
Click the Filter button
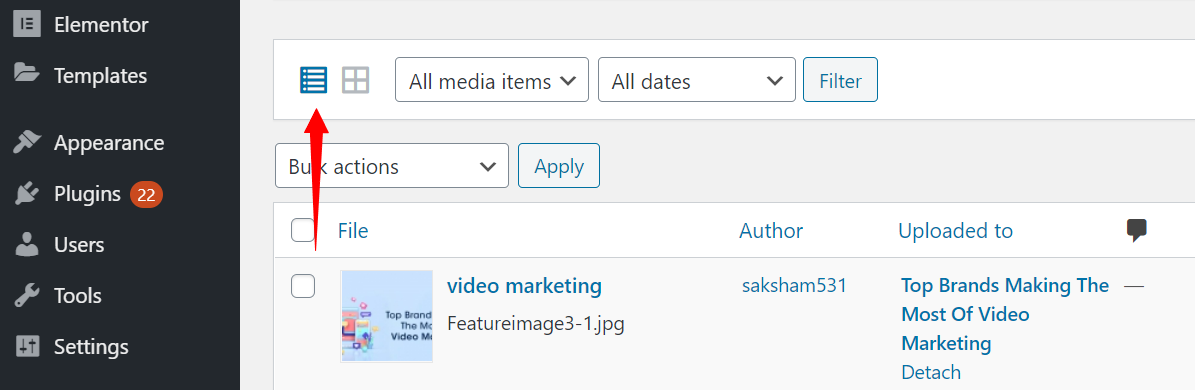(841, 79)
